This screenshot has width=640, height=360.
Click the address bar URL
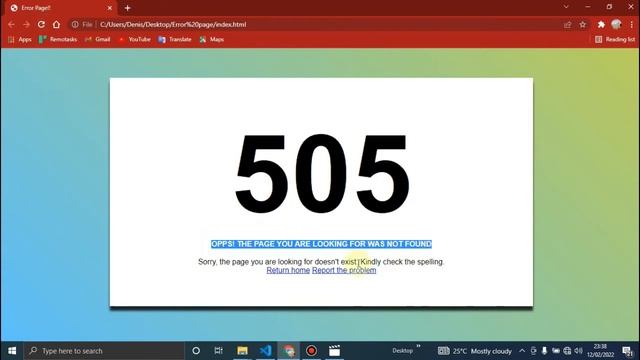[x=173, y=24]
